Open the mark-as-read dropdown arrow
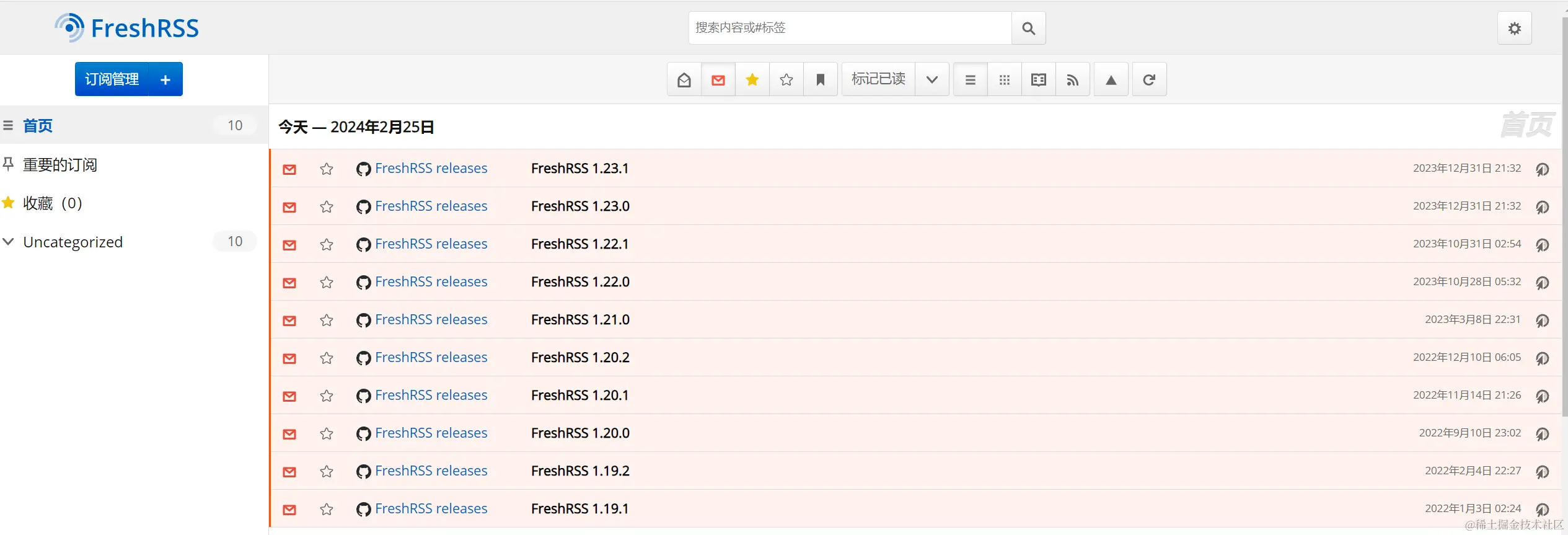Screen dimensions: 1568x535 (x=932, y=79)
